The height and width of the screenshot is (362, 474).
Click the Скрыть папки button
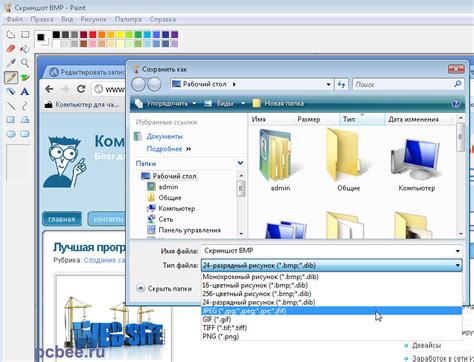[164, 288]
